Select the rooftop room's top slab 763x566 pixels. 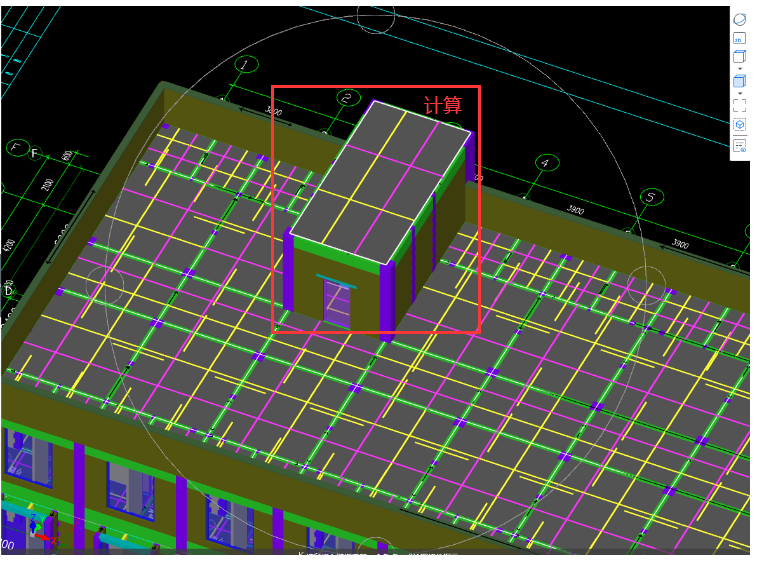pyautogui.click(x=381, y=182)
